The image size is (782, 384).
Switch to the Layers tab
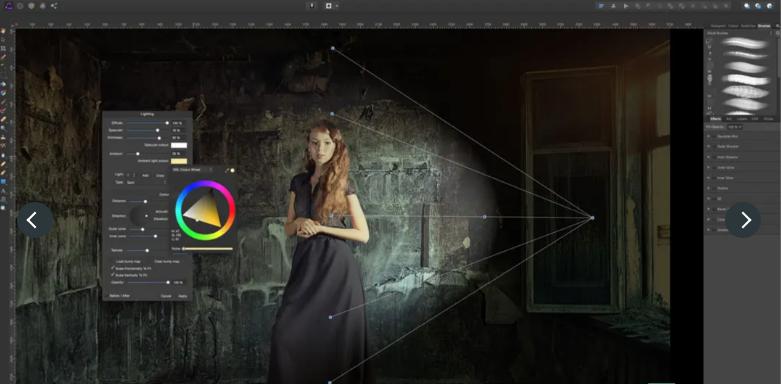[742, 119]
